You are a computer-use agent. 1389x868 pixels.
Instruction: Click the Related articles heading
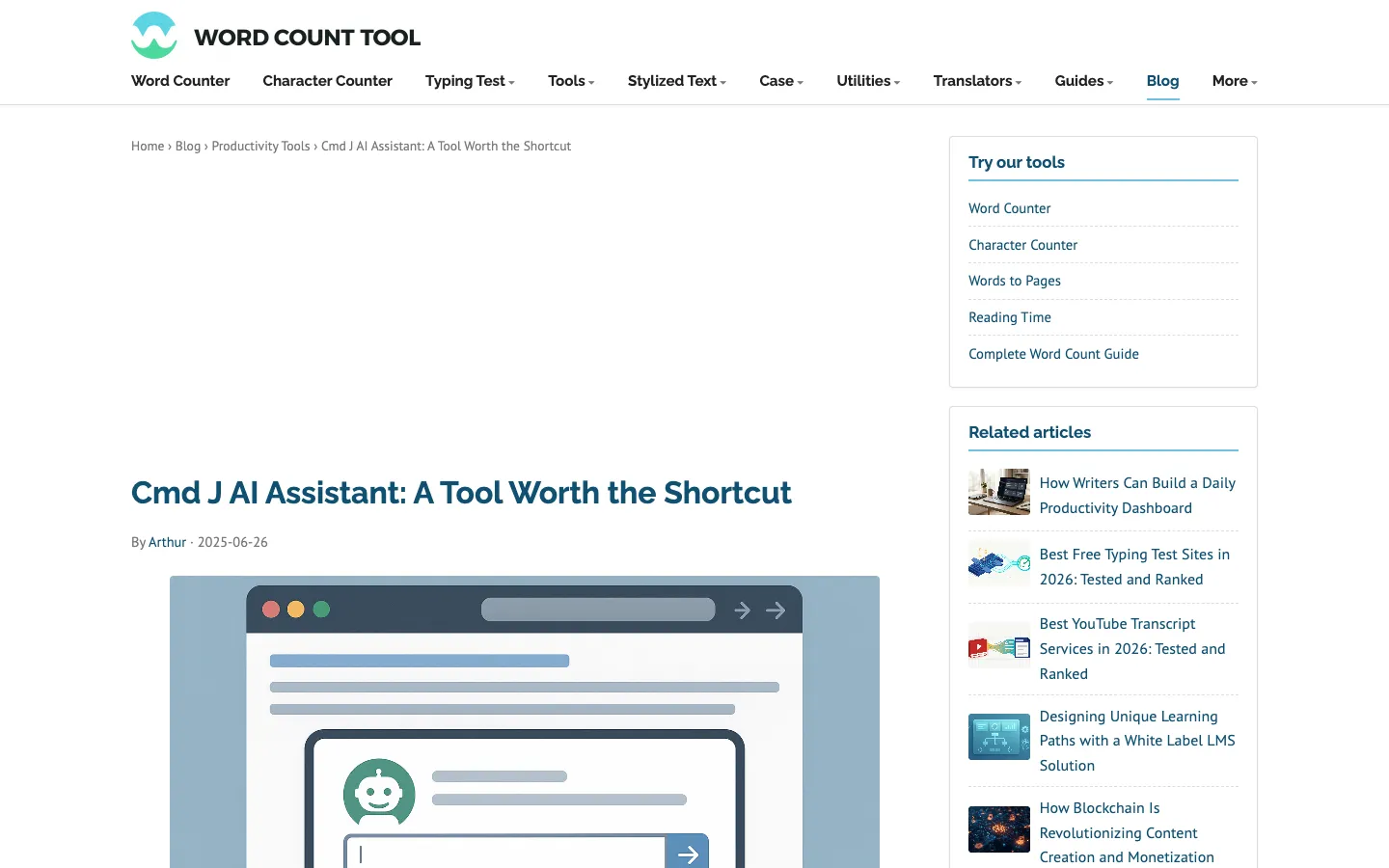pyautogui.click(x=1029, y=432)
